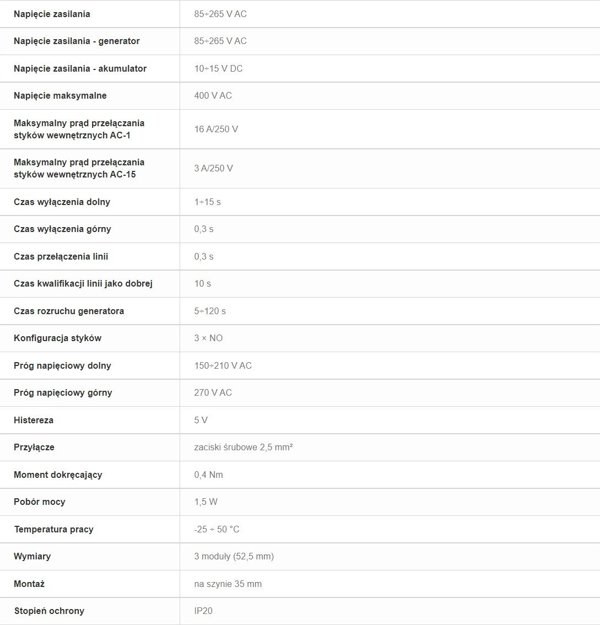Click '3 moduły (52,5 mm)' dimension value
Viewport: 600px width, 625px height.
tap(234, 556)
